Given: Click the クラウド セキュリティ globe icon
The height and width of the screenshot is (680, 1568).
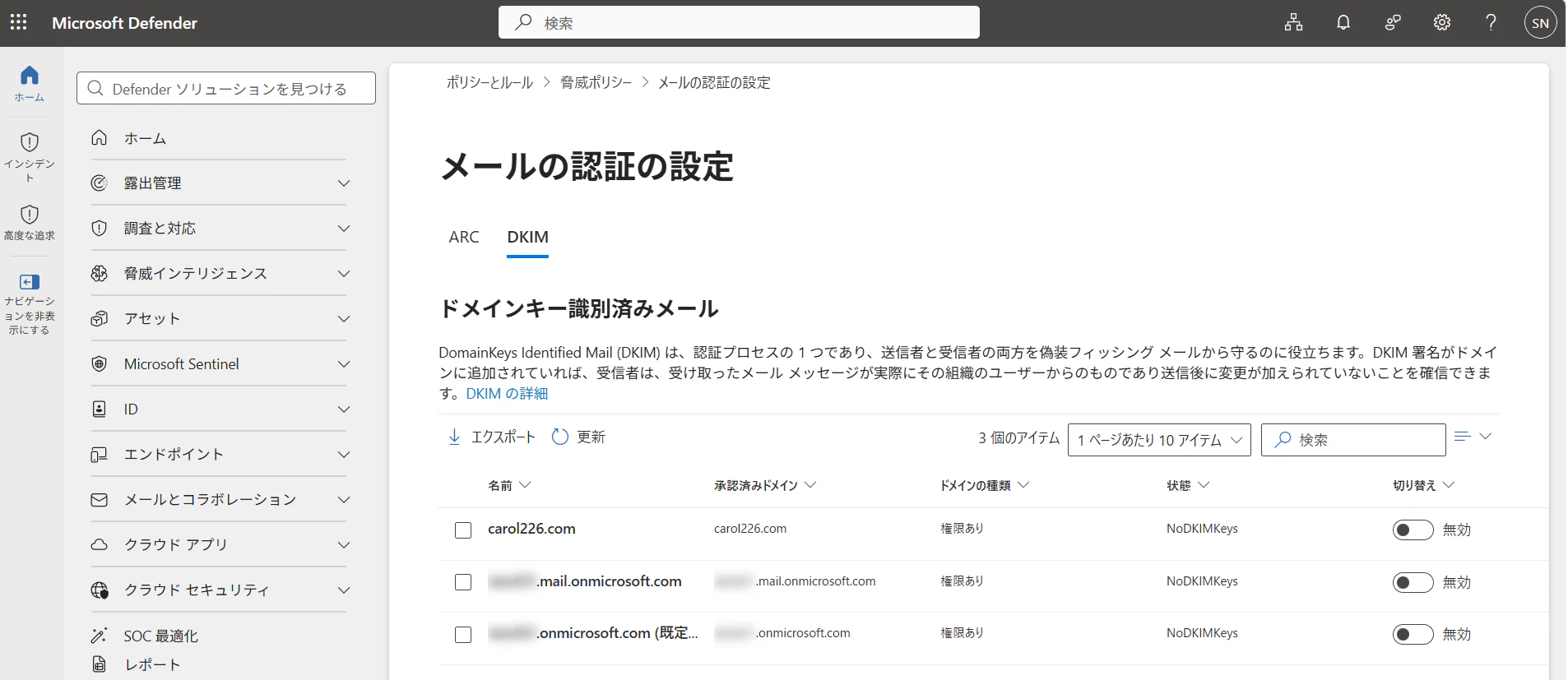Looking at the screenshot, I should pos(100,590).
